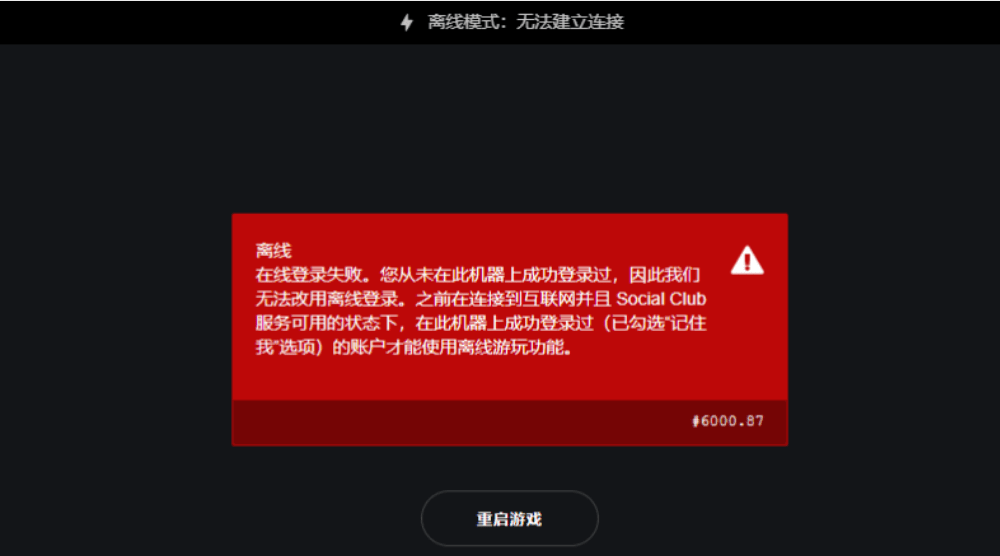Click the warning triangle icon

(747, 260)
